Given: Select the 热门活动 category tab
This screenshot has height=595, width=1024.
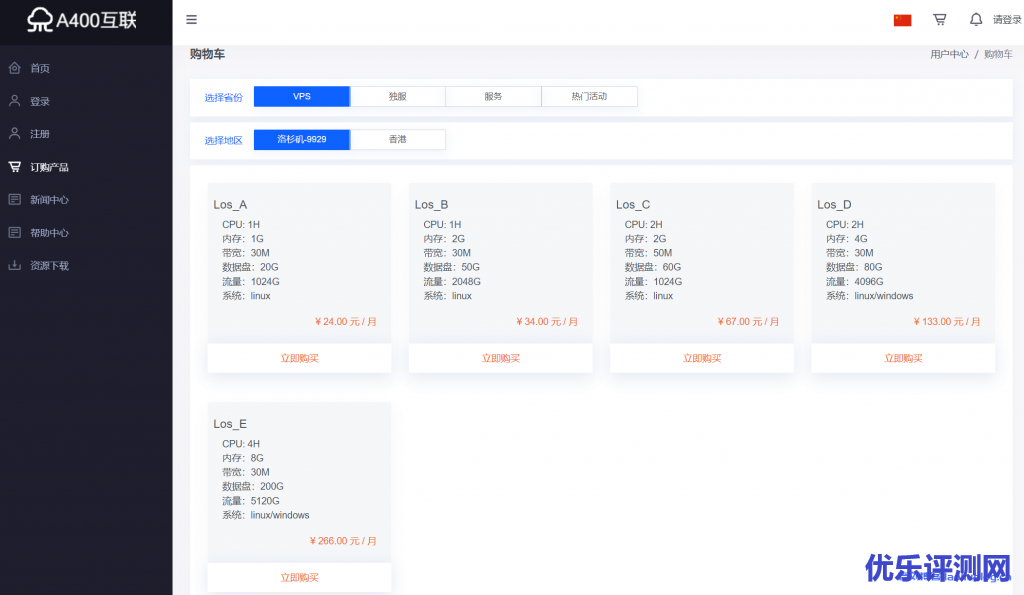Looking at the screenshot, I should click(589, 97).
